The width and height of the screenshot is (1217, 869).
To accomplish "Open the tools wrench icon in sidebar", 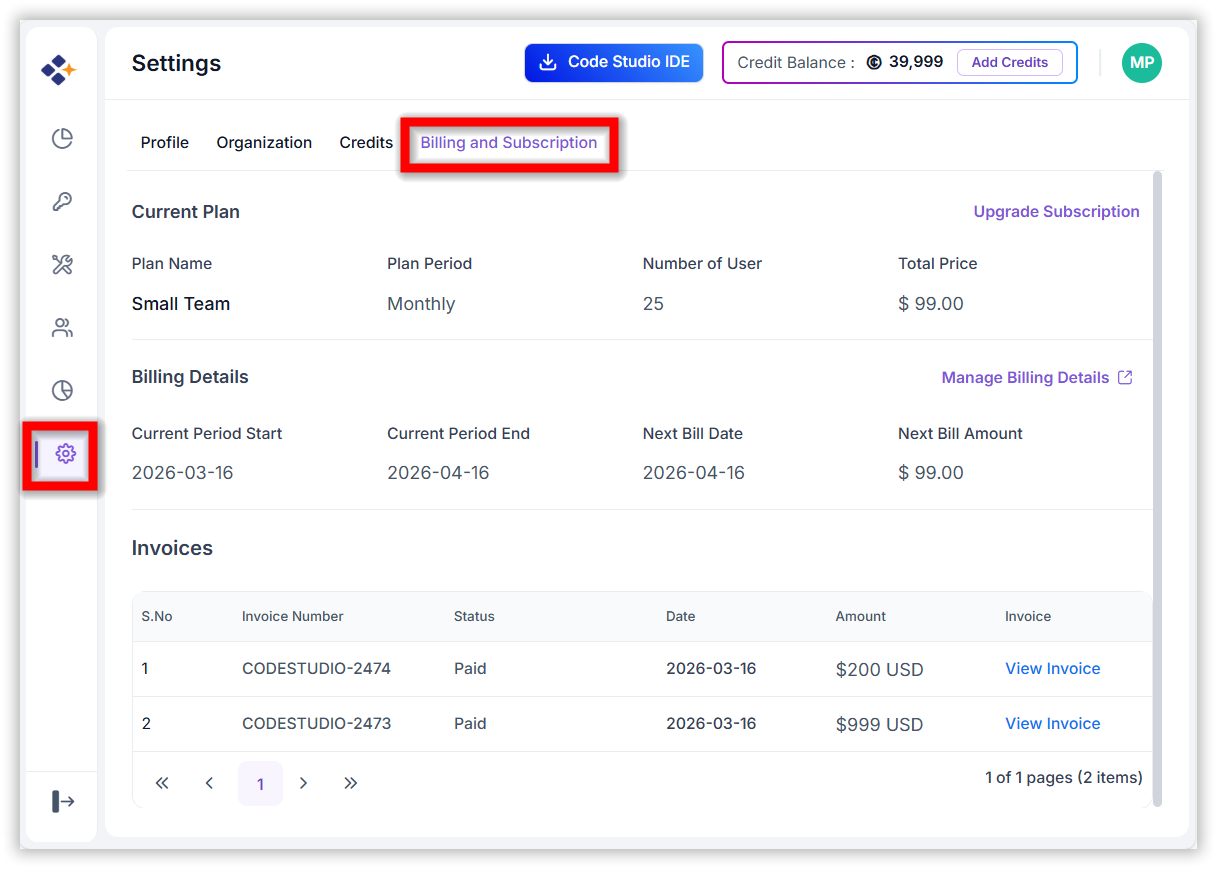I will pos(63,265).
